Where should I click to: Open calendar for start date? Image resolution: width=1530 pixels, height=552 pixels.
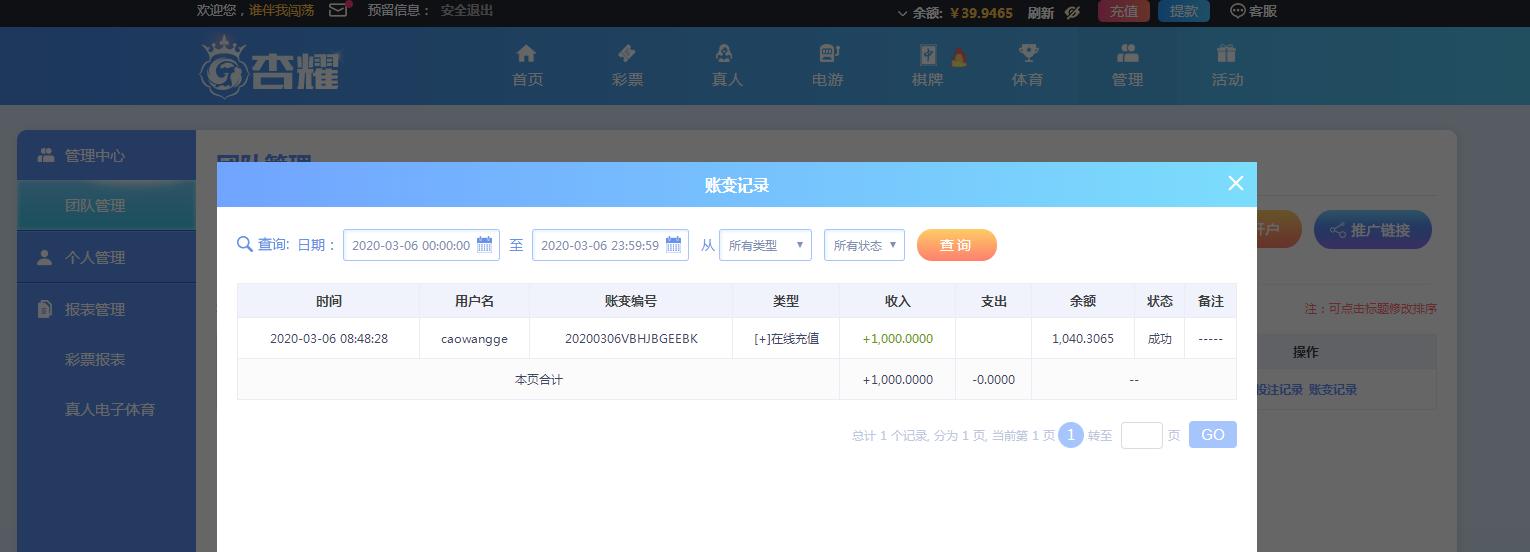coord(485,244)
